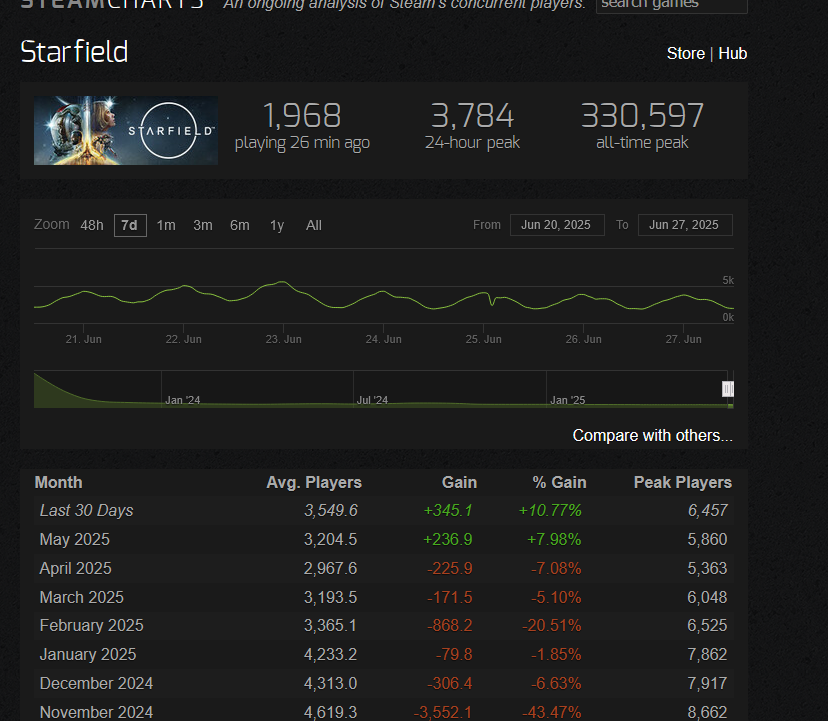Click the Peak Players column header

click(x=683, y=482)
